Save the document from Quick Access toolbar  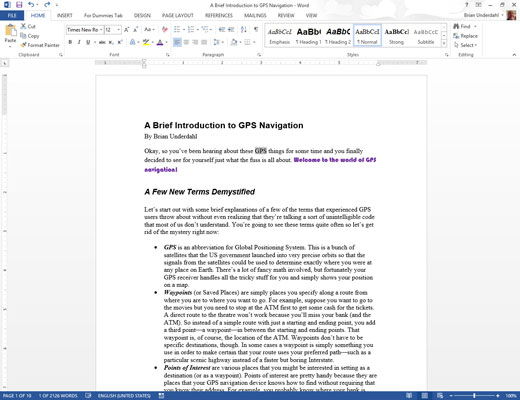click(x=19, y=5)
